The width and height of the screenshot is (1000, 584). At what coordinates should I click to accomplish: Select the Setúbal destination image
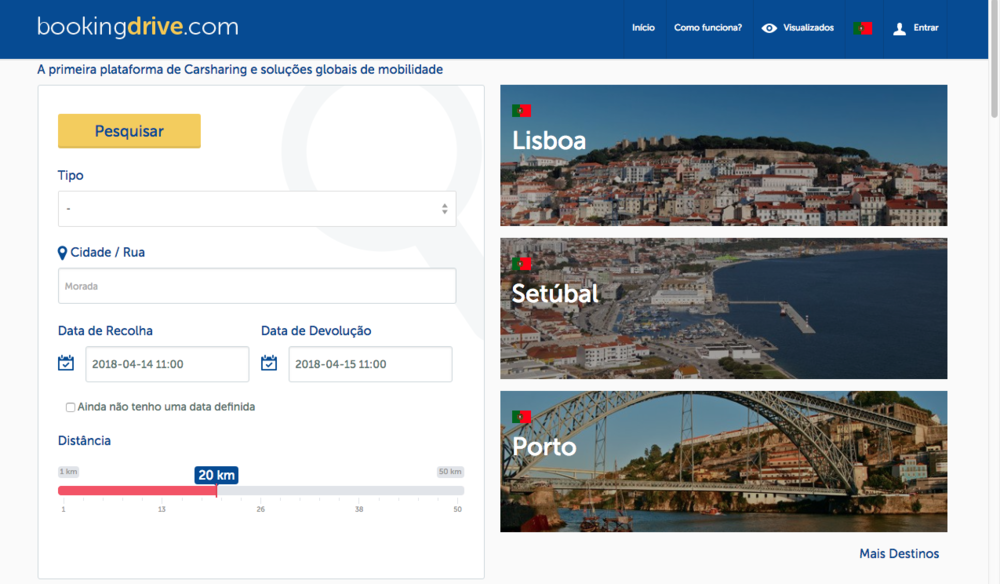tap(723, 309)
